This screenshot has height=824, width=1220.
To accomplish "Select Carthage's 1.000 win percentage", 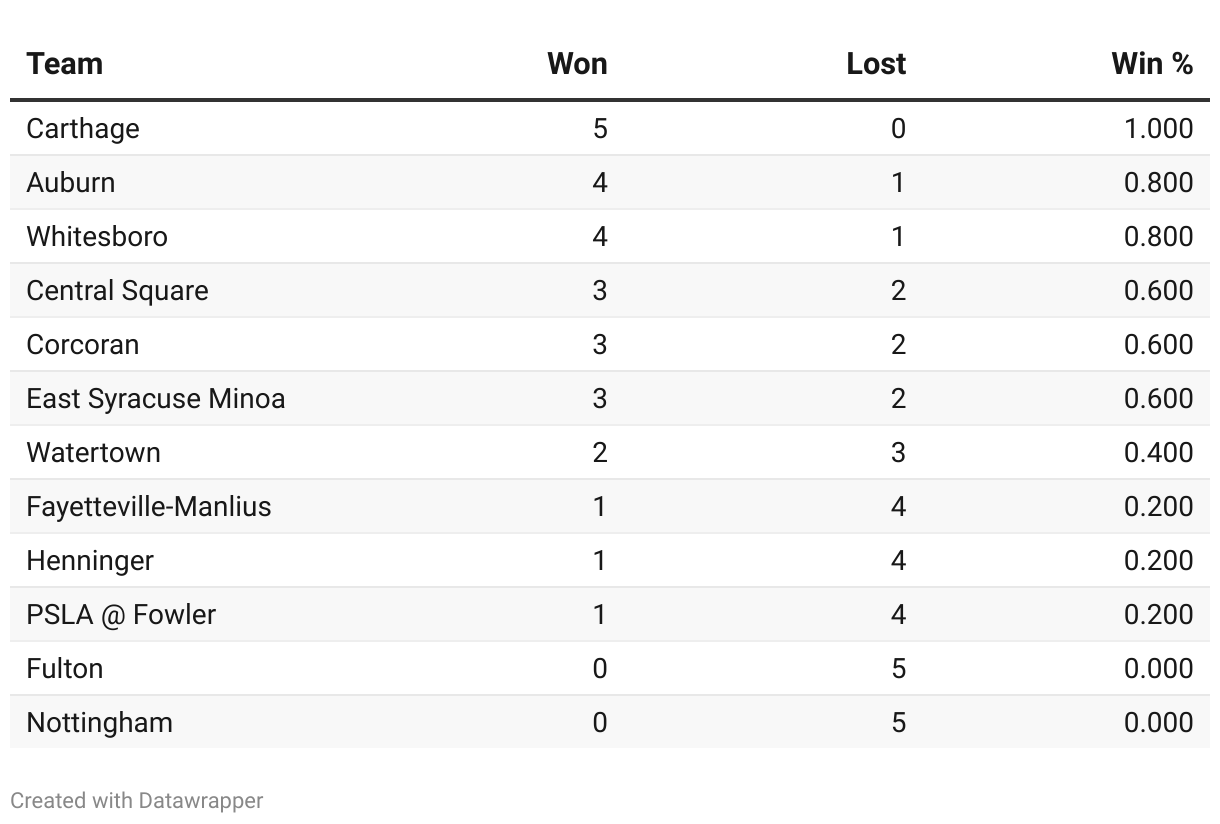I will click(x=1159, y=129).
